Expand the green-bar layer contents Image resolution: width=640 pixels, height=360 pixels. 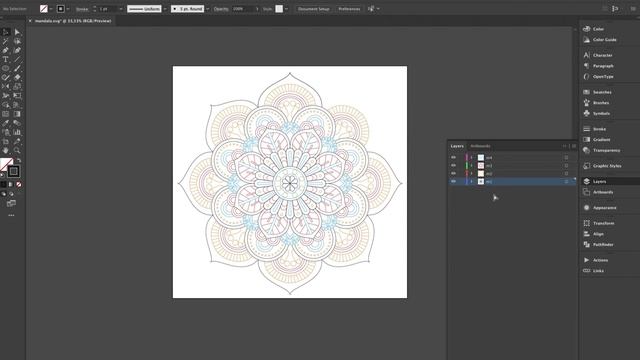pyautogui.click(x=471, y=165)
